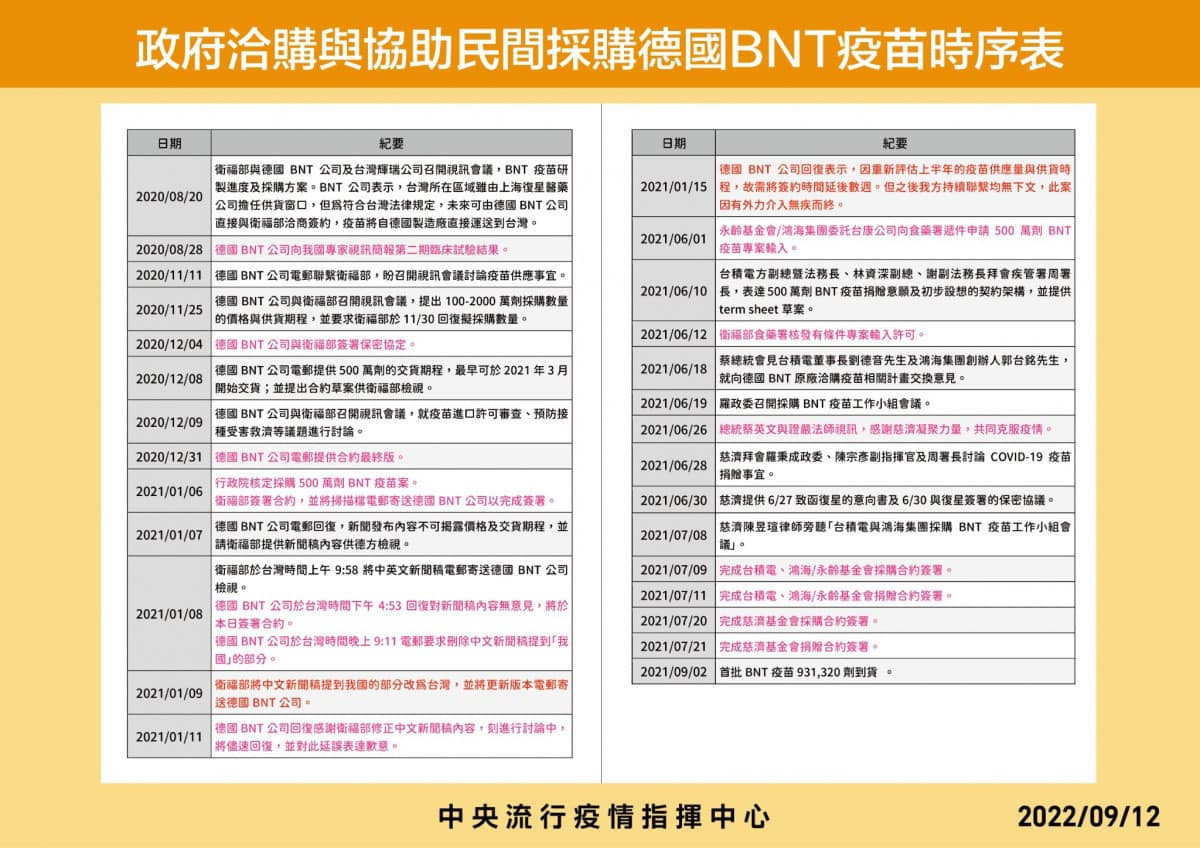The height and width of the screenshot is (848, 1200).
Task: Click the date cell 2020/08/28
Action: tap(169, 249)
